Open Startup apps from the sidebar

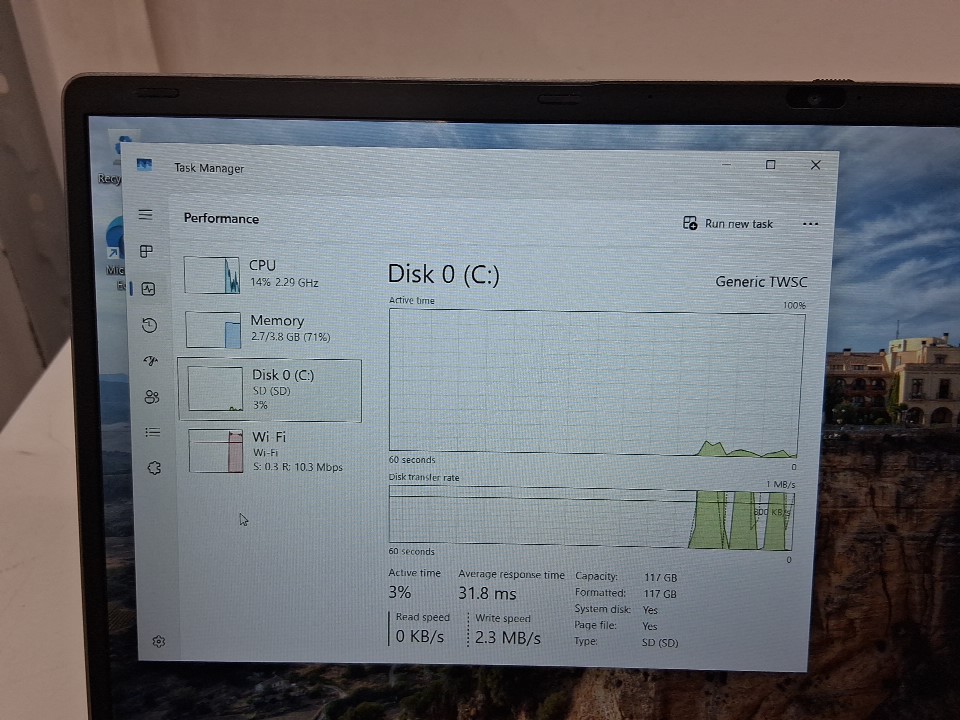(151, 361)
